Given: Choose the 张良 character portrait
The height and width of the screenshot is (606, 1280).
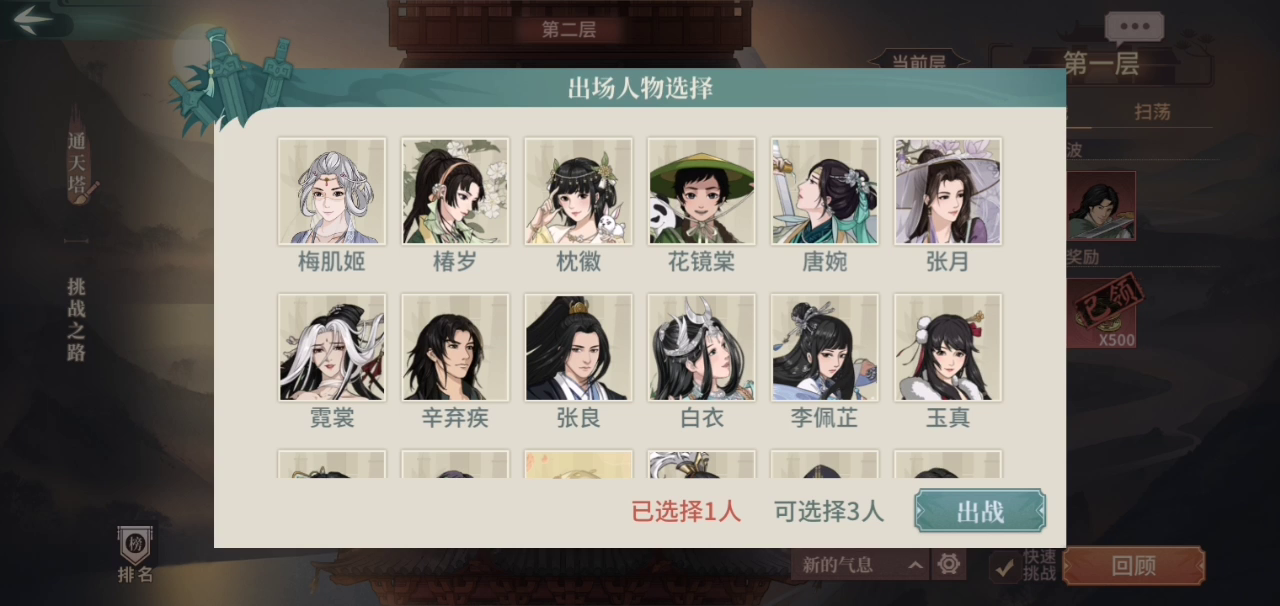Looking at the screenshot, I should (578, 347).
